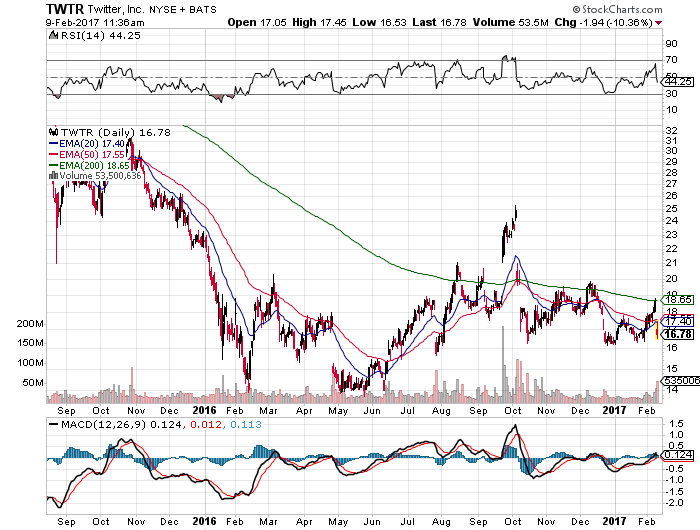Viewport: 700px width, 530px height.
Task: Click the 14 price axis label
Action: pos(671,389)
